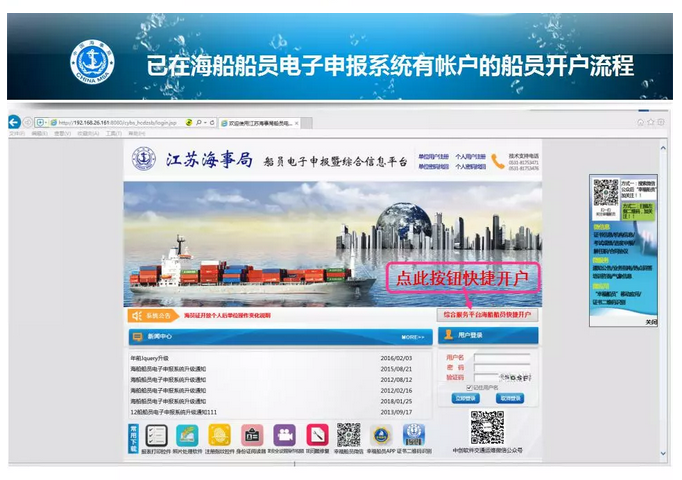Click the 用户登录 person icon
Image resolution: width=682 pixels, height=480 pixels.
pyautogui.click(x=449, y=335)
